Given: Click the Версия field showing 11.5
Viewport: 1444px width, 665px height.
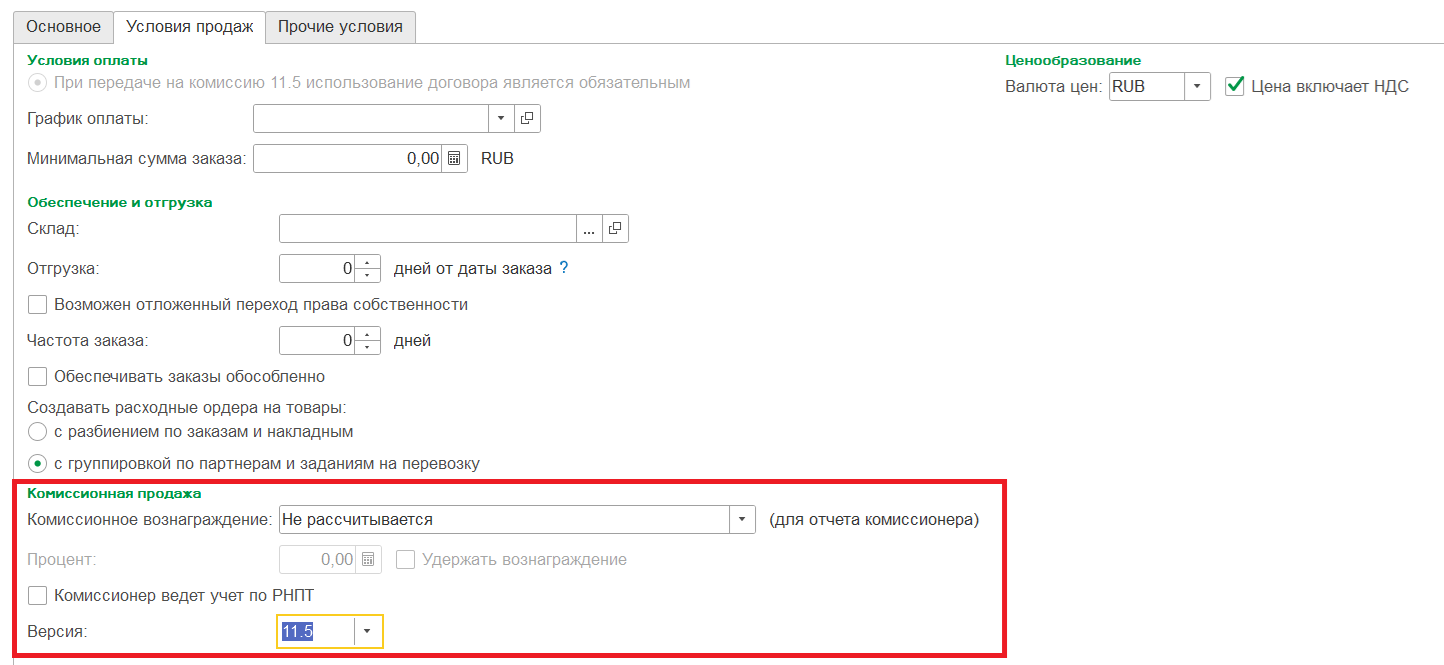Looking at the screenshot, I should point(316,631).
